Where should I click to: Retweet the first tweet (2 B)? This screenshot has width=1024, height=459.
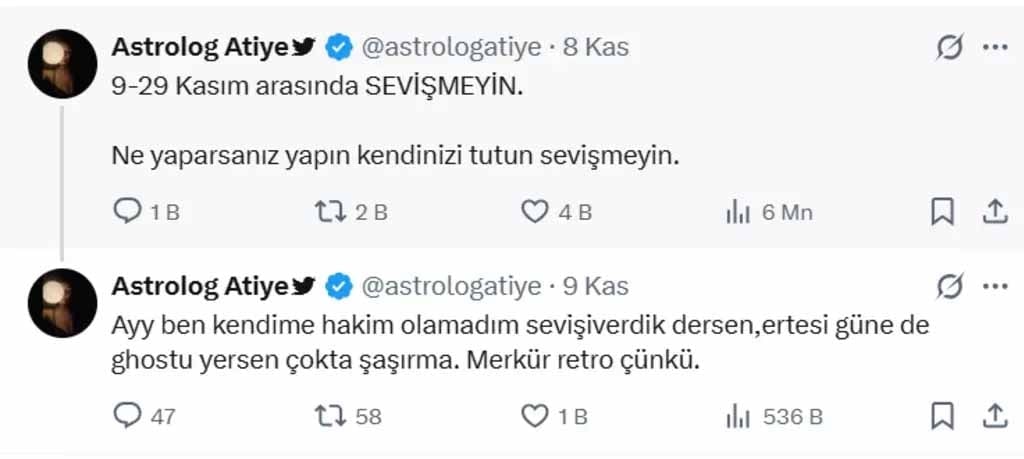coord(328,211)
